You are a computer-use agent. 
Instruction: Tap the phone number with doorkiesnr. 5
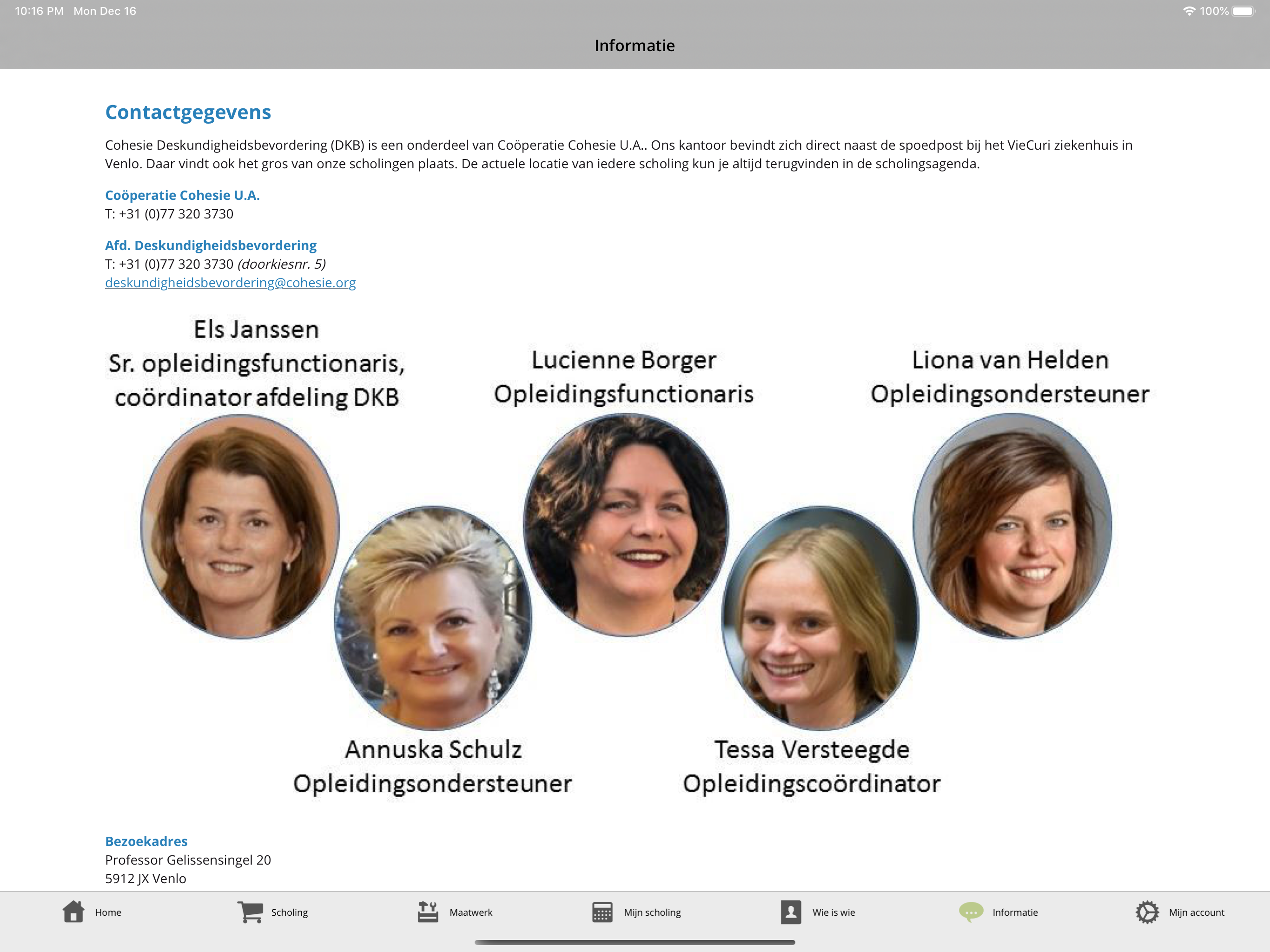(215, 264)
